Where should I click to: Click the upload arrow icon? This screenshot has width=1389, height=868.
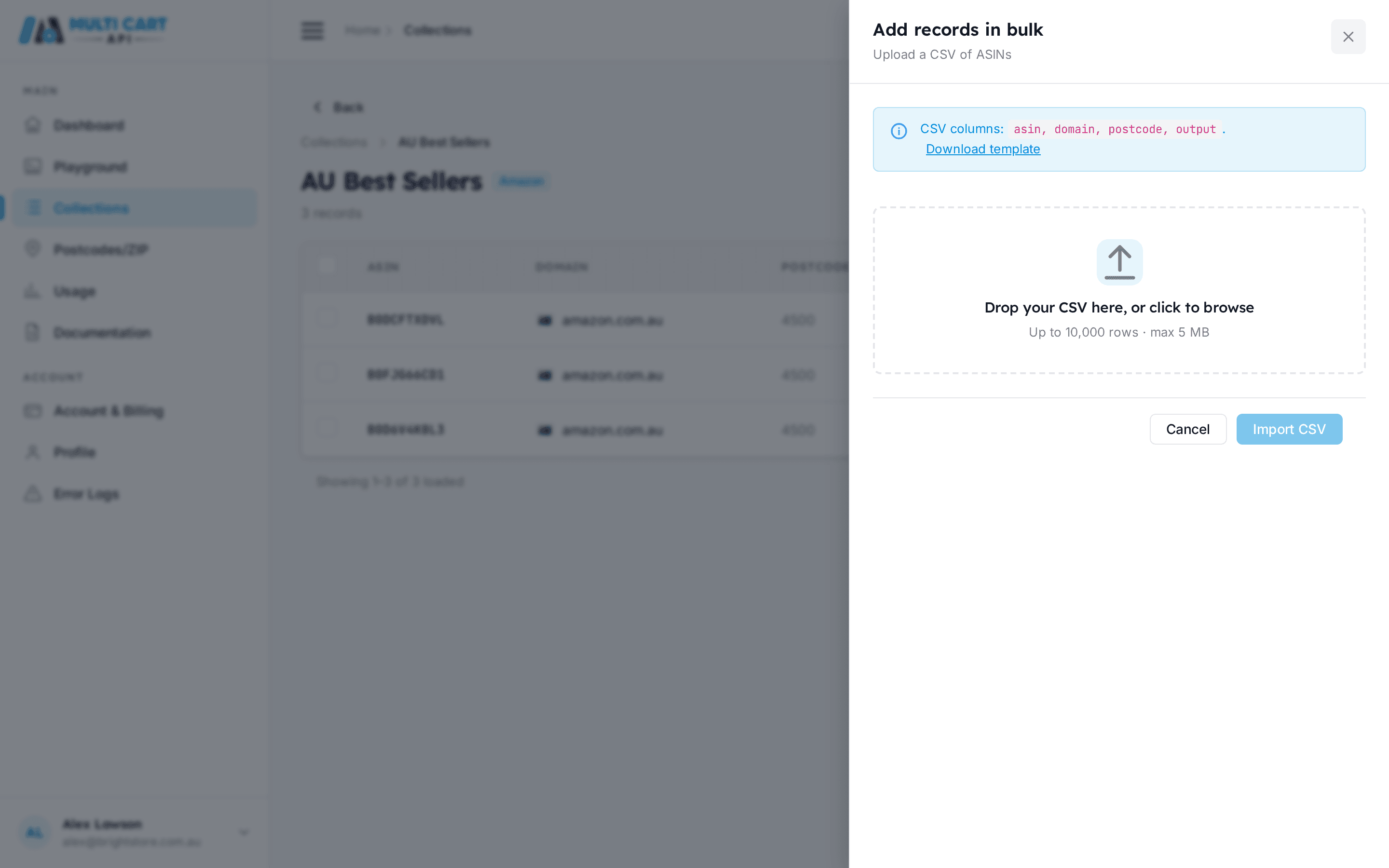click(1119, 262)
